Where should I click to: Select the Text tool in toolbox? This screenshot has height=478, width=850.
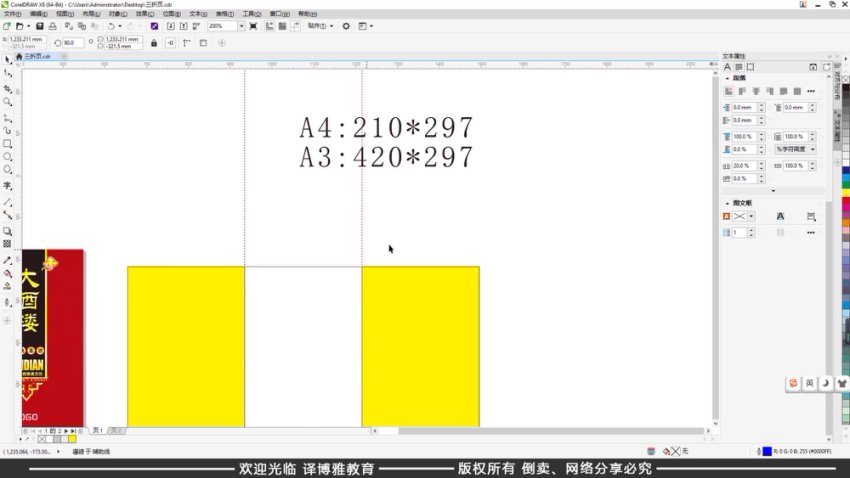8,186
